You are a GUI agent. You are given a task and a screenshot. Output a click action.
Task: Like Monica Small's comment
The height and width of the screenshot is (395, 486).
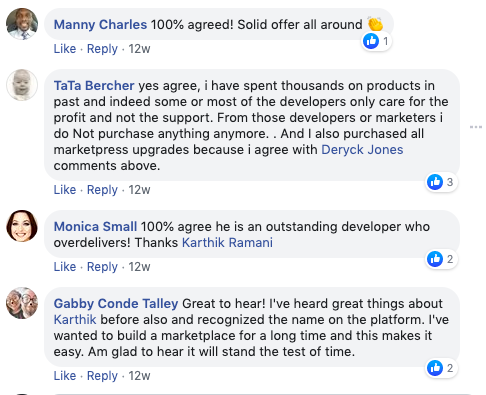[65, 267]
